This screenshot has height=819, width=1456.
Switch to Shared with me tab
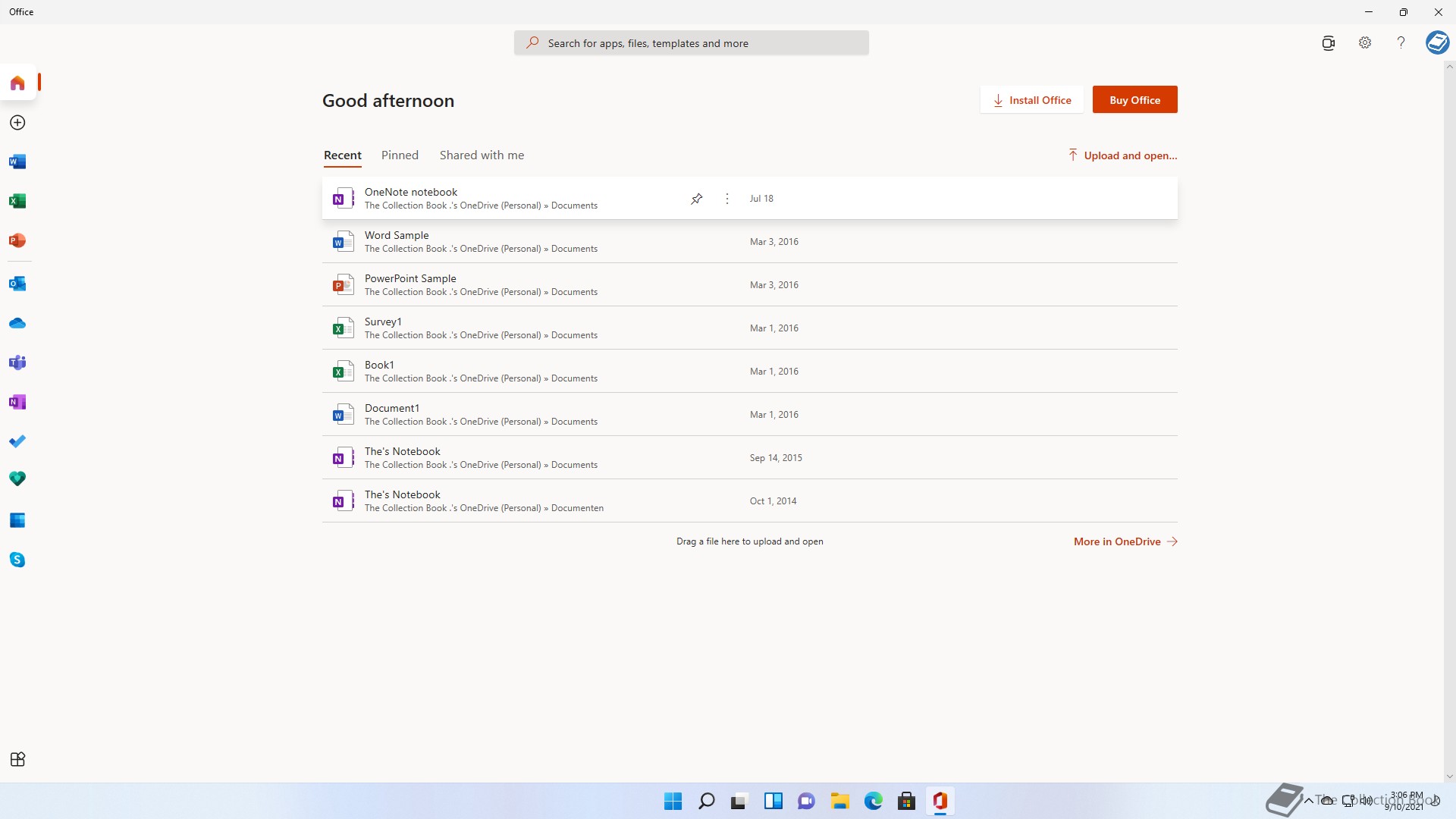482,155
